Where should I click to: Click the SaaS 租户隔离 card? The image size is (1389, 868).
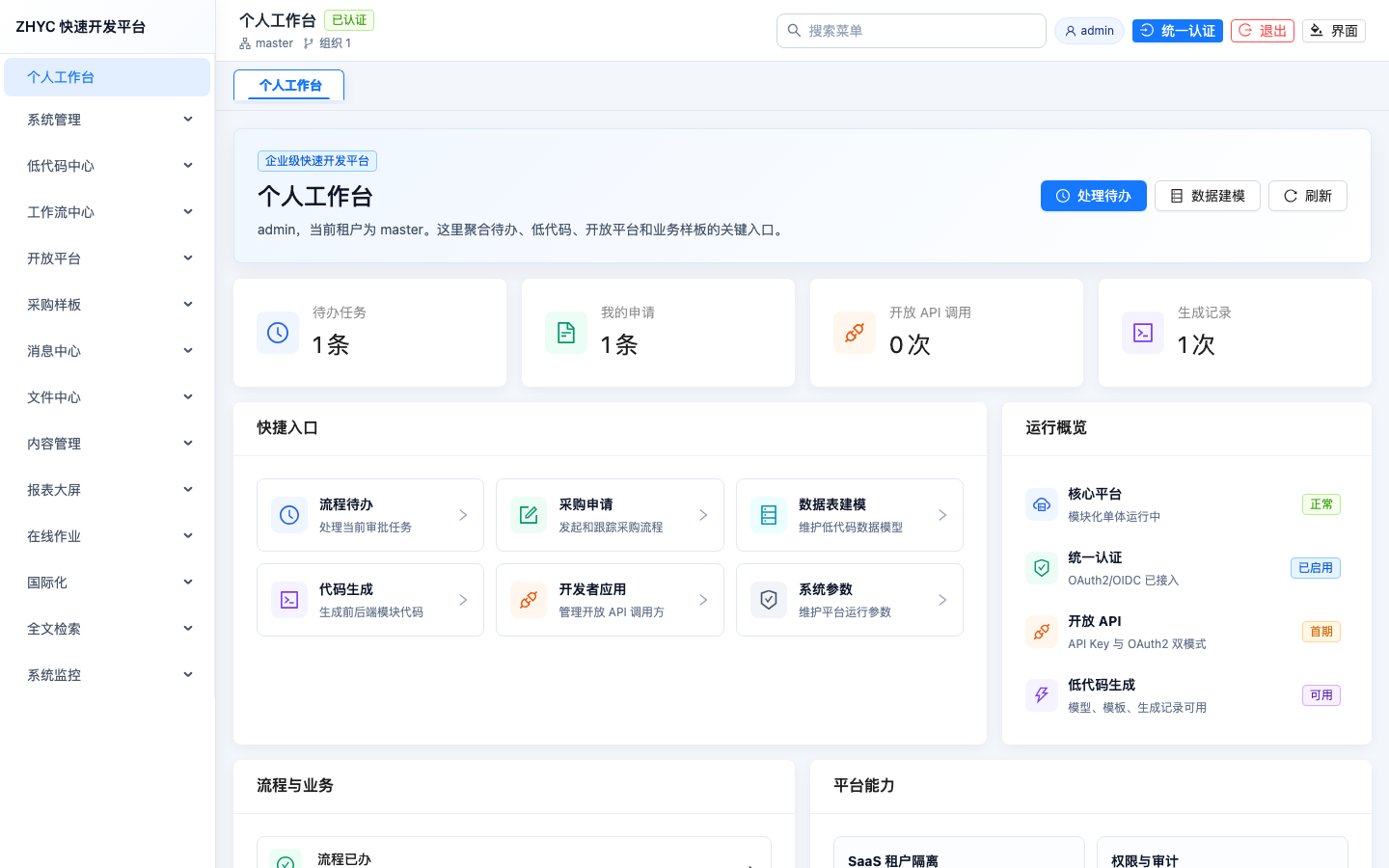[x=959, y=853]
